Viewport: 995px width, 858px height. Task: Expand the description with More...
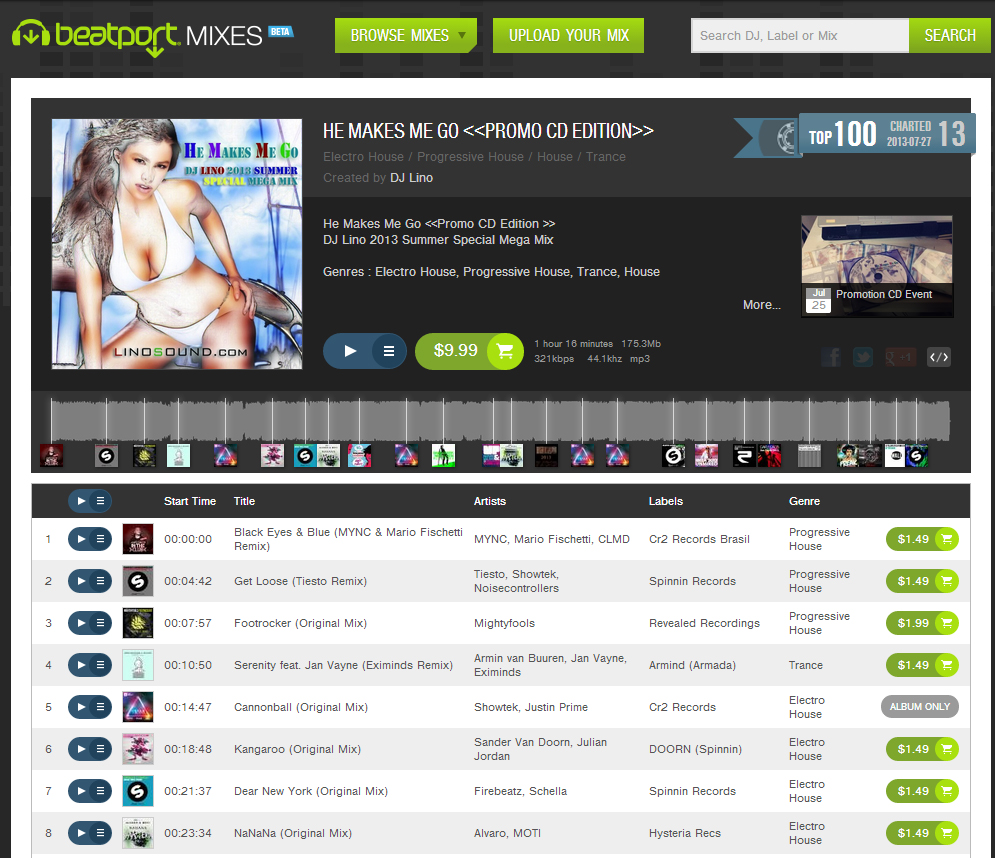(761, 305)
